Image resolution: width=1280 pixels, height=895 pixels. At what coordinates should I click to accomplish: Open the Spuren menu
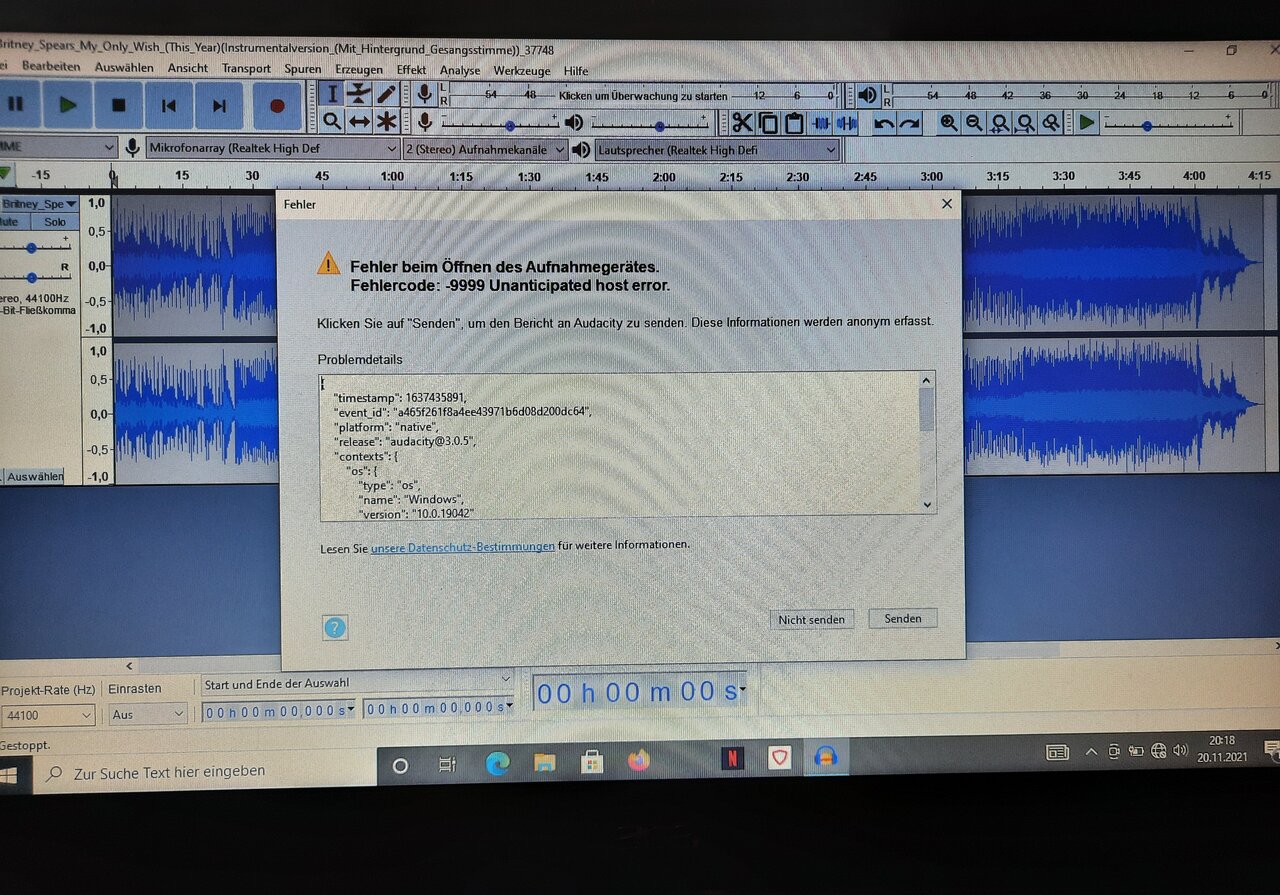click(303, 69)
